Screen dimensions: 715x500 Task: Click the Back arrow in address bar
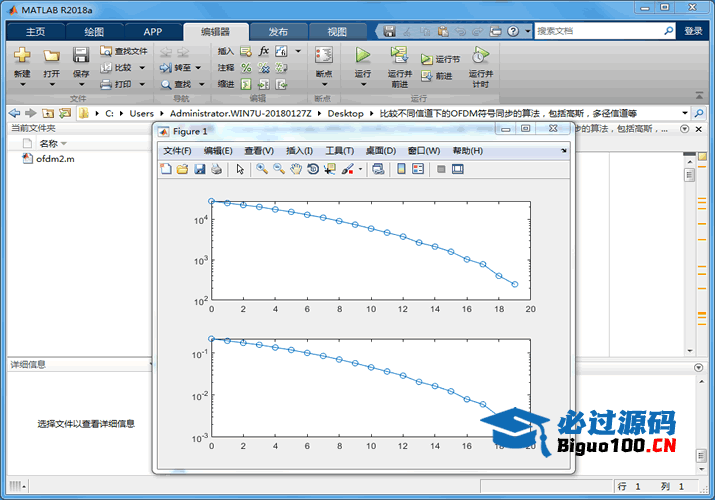coord(15,113)
